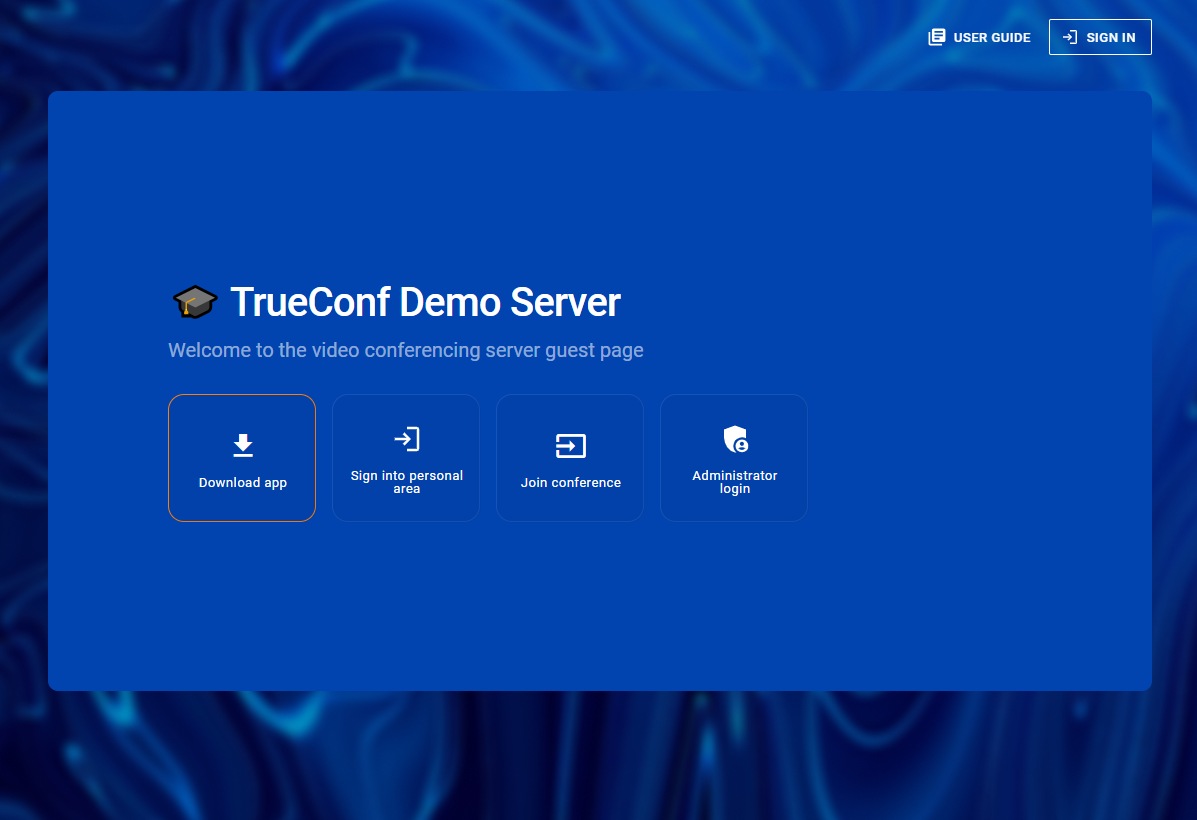Click the graduation cap logo
This screenshot has height=820, width=1197.
click(x=194, y=302)
